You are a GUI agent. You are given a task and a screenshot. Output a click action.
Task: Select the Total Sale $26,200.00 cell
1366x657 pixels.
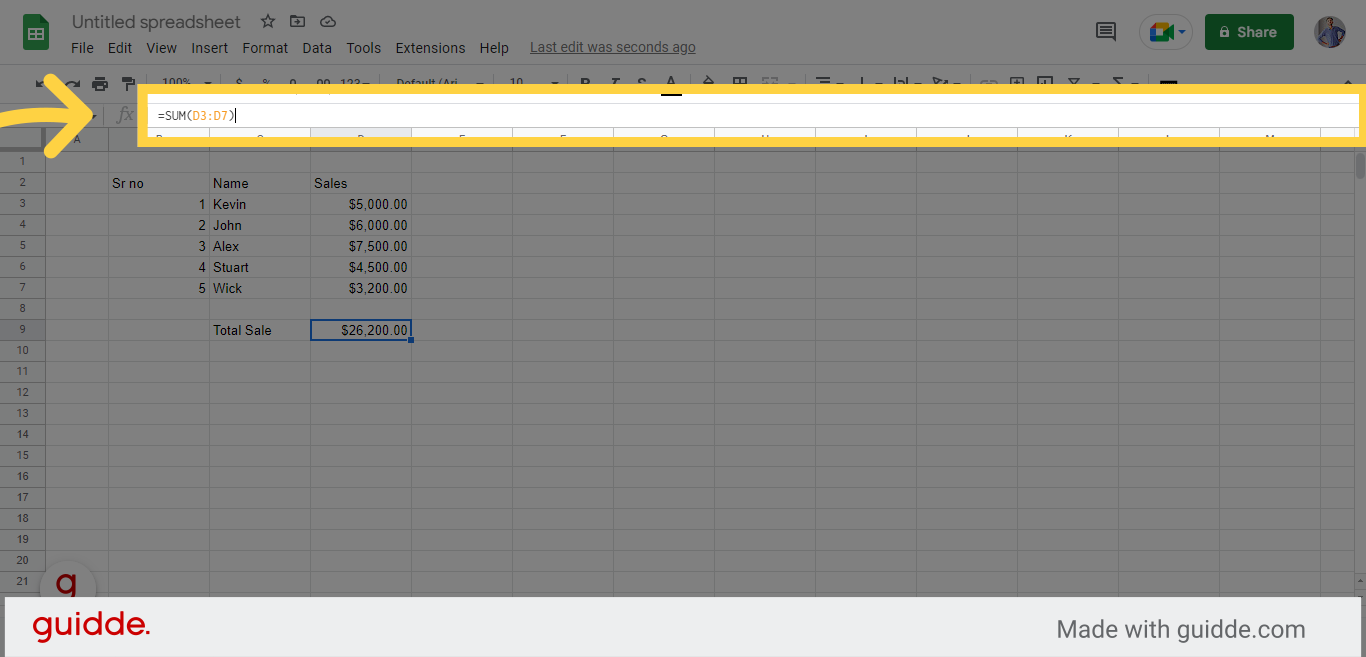(x=361, y=330)
